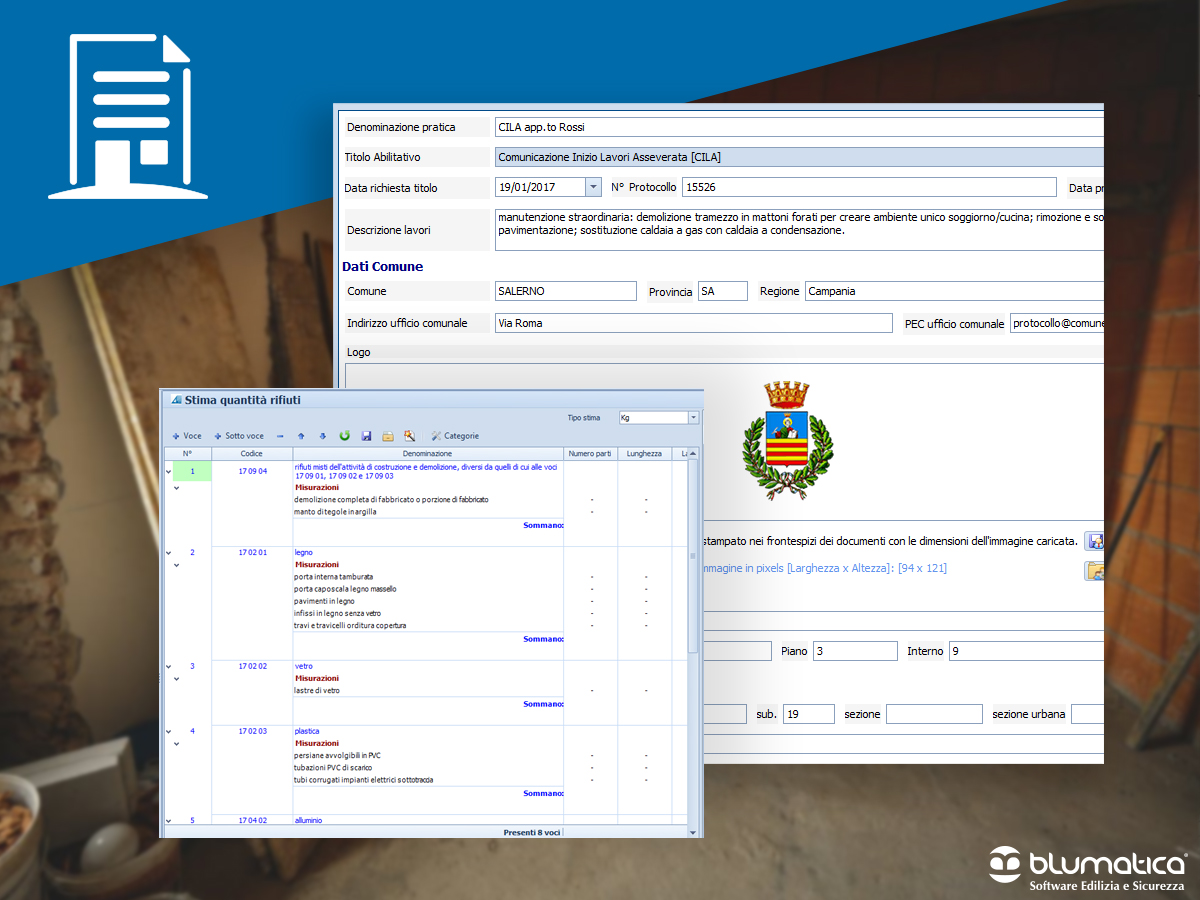Click the minus remove row icon
The height and width of the screenshot is (900, 1200).
tap(280, 436)
